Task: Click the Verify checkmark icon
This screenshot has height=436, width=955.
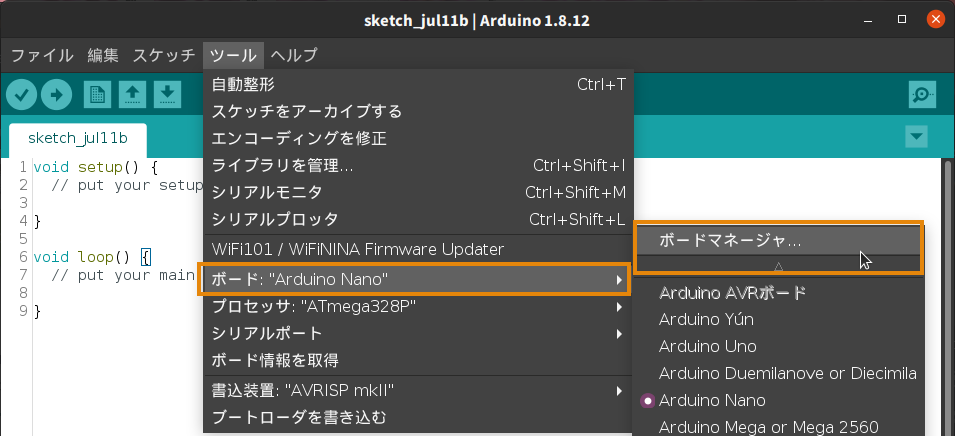Action: pos(21,95)
